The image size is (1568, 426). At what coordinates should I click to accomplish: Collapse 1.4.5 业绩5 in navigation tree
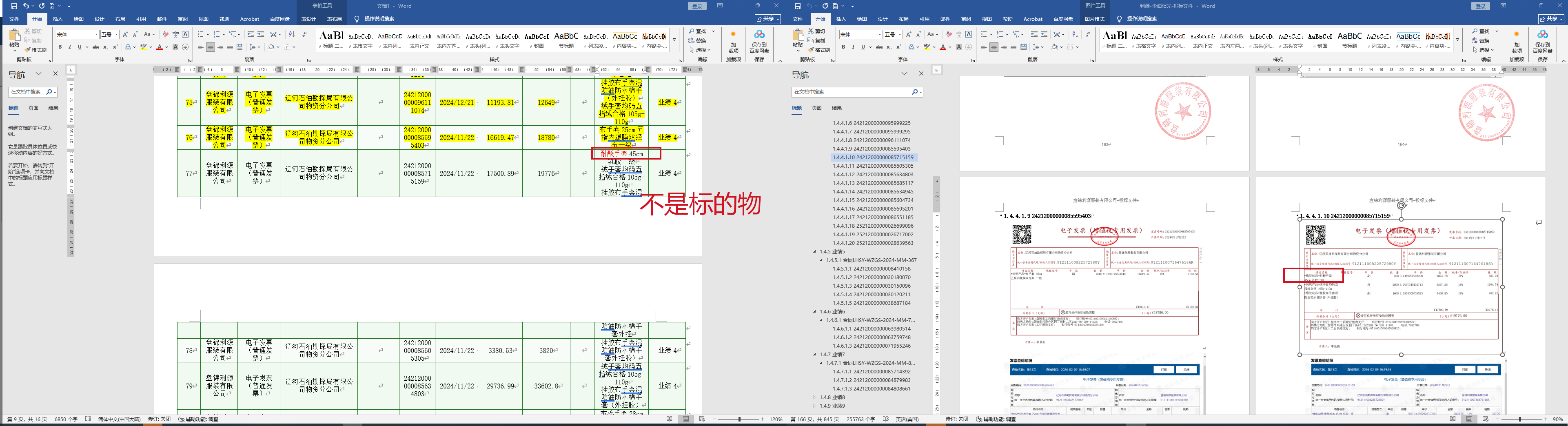click(814, 251)
